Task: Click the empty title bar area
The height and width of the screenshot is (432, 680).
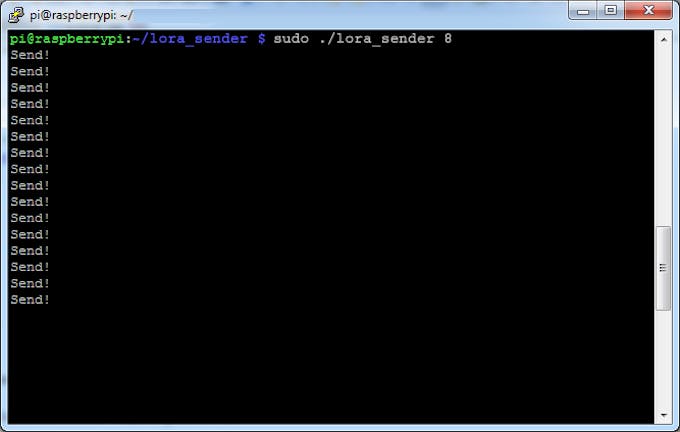Action: point(347,15)
